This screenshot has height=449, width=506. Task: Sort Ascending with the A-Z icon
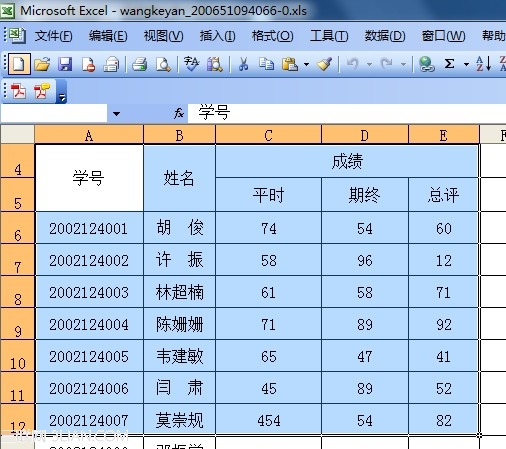[483, 63]
